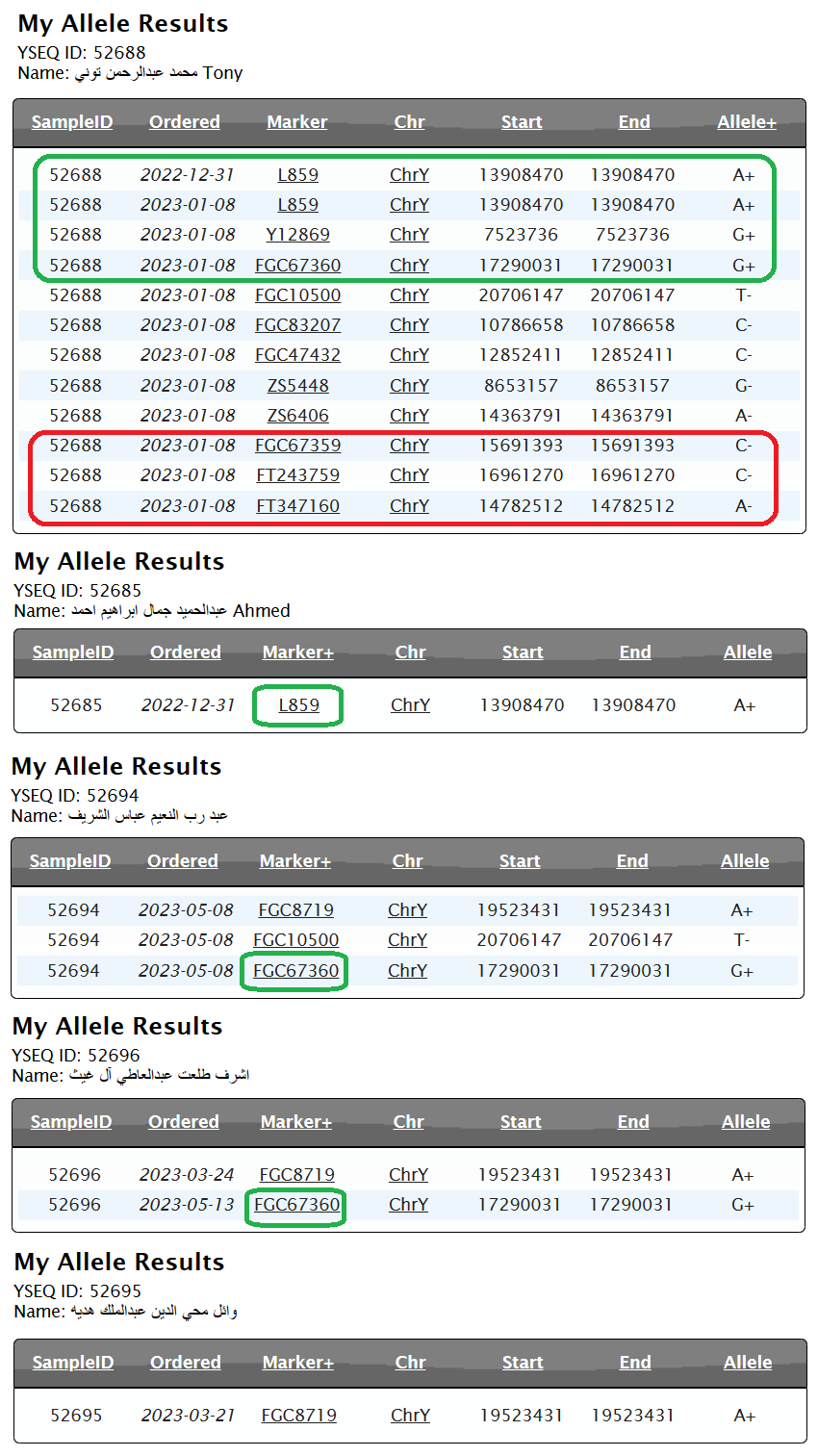The image size is (818, 1456).
Task: Click ChrY link in the FT347160 row
Action: 409,506
